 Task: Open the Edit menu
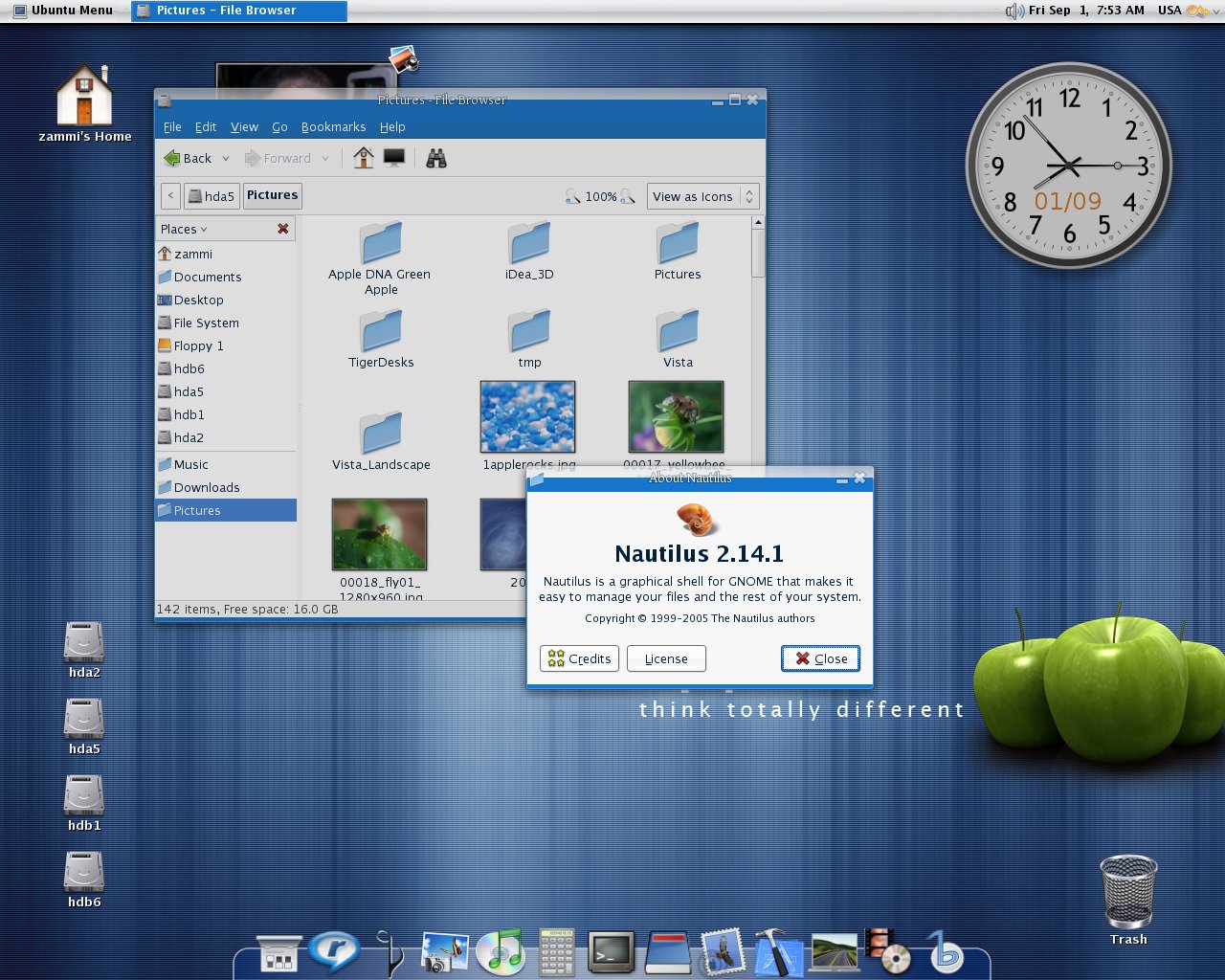coord(206,126)
